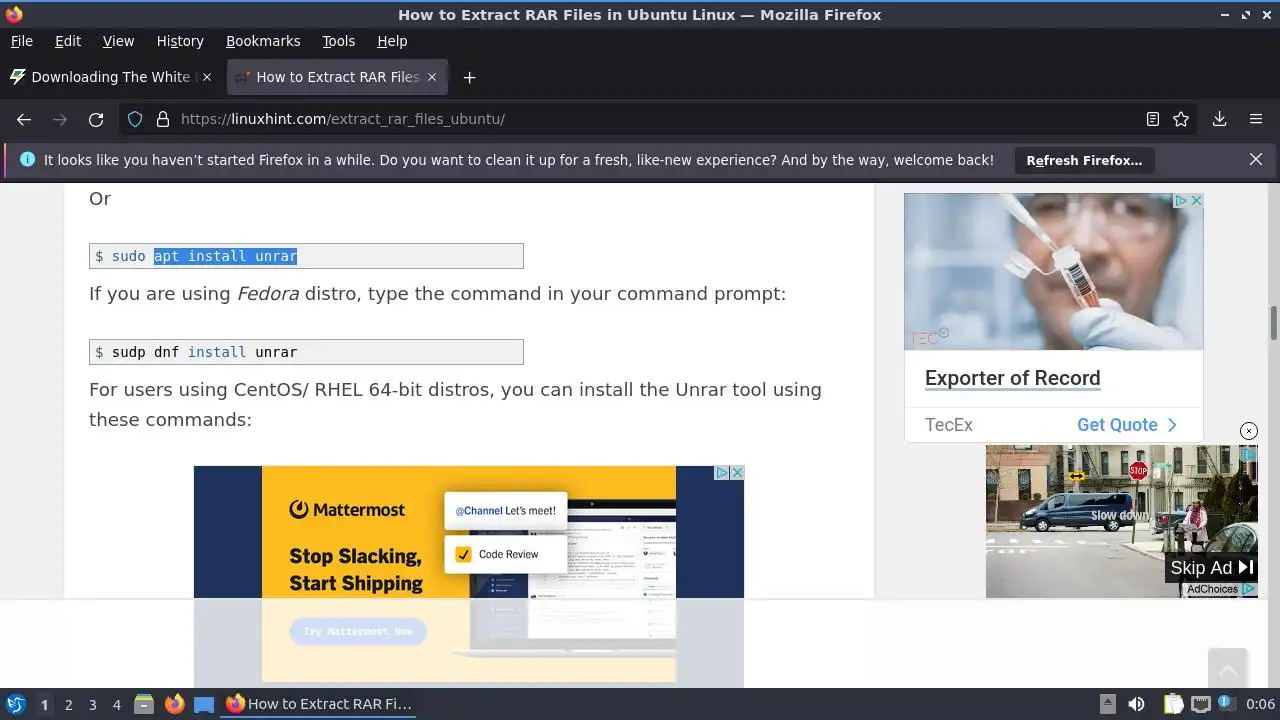Close the floating video ad

tap(1249, 431)
